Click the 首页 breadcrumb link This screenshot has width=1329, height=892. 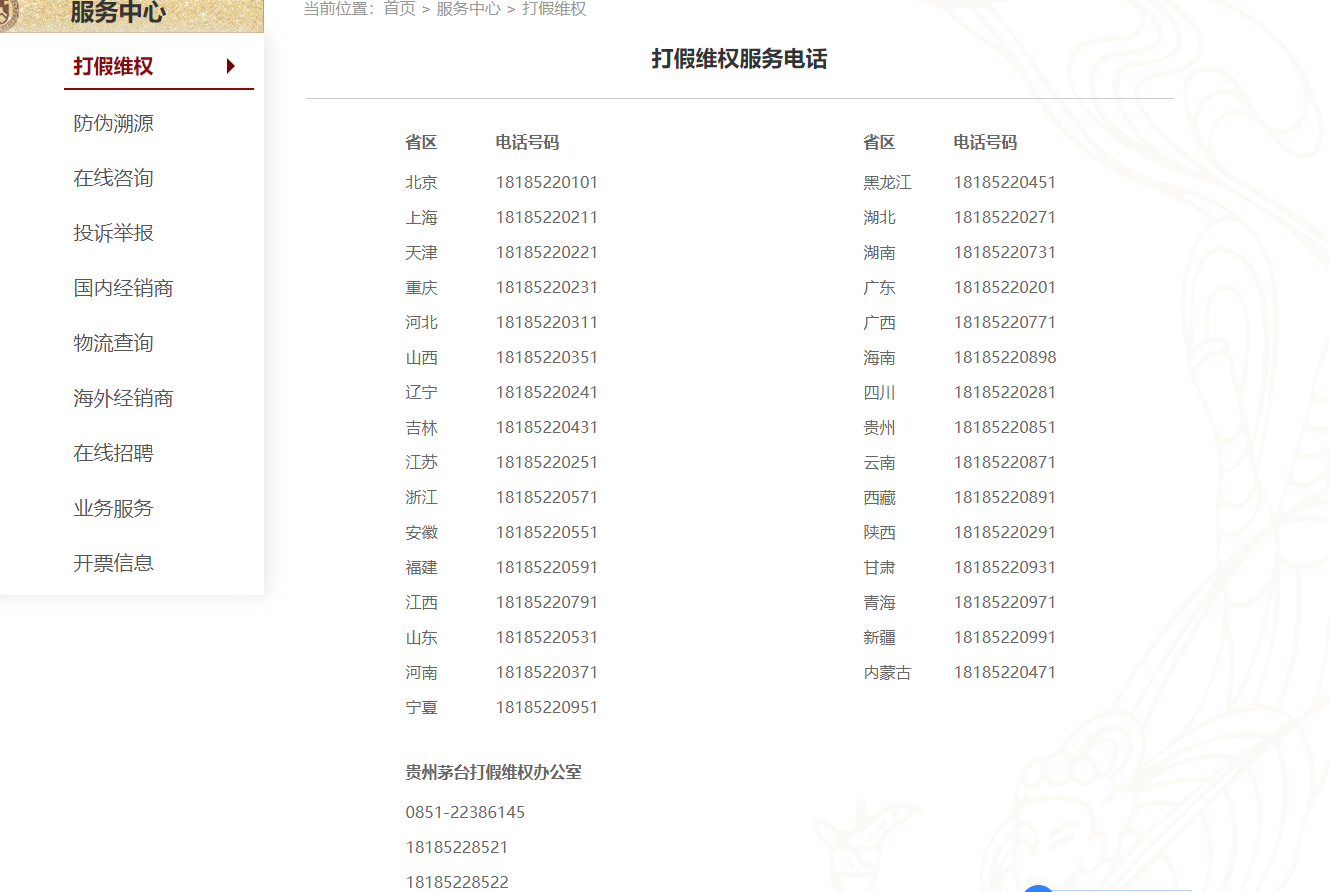(399, 9)
